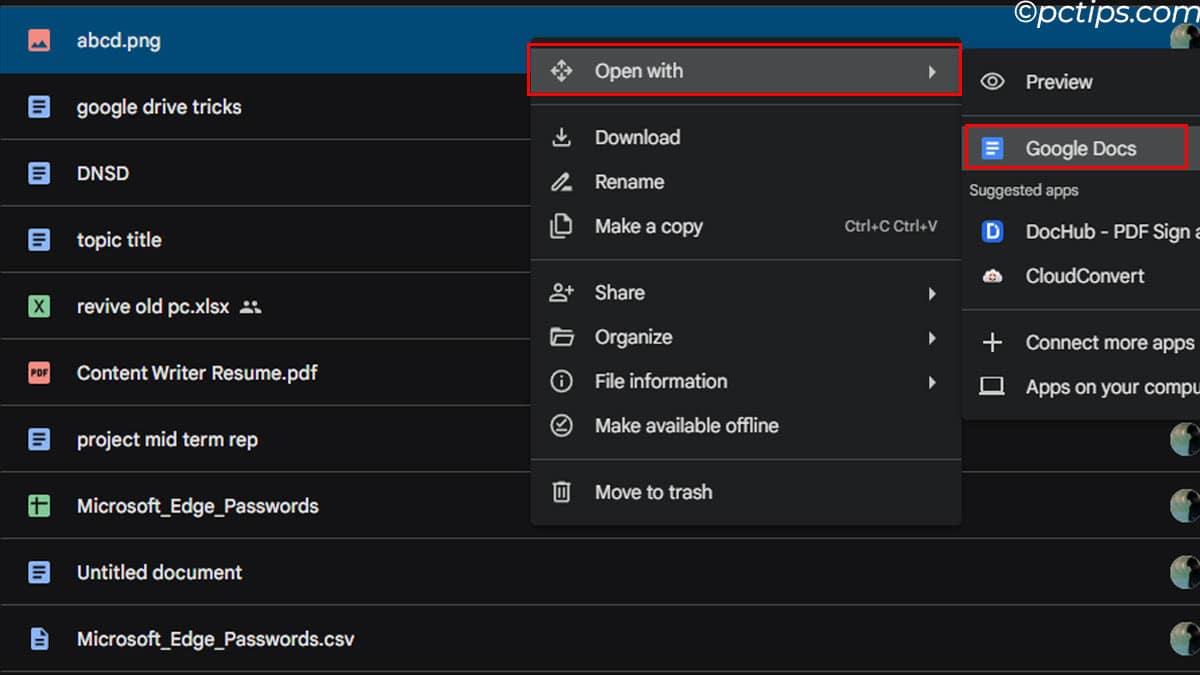1200x675 pixels.
Task: Select the google drive tricks file name
Action: coord(159,107)
